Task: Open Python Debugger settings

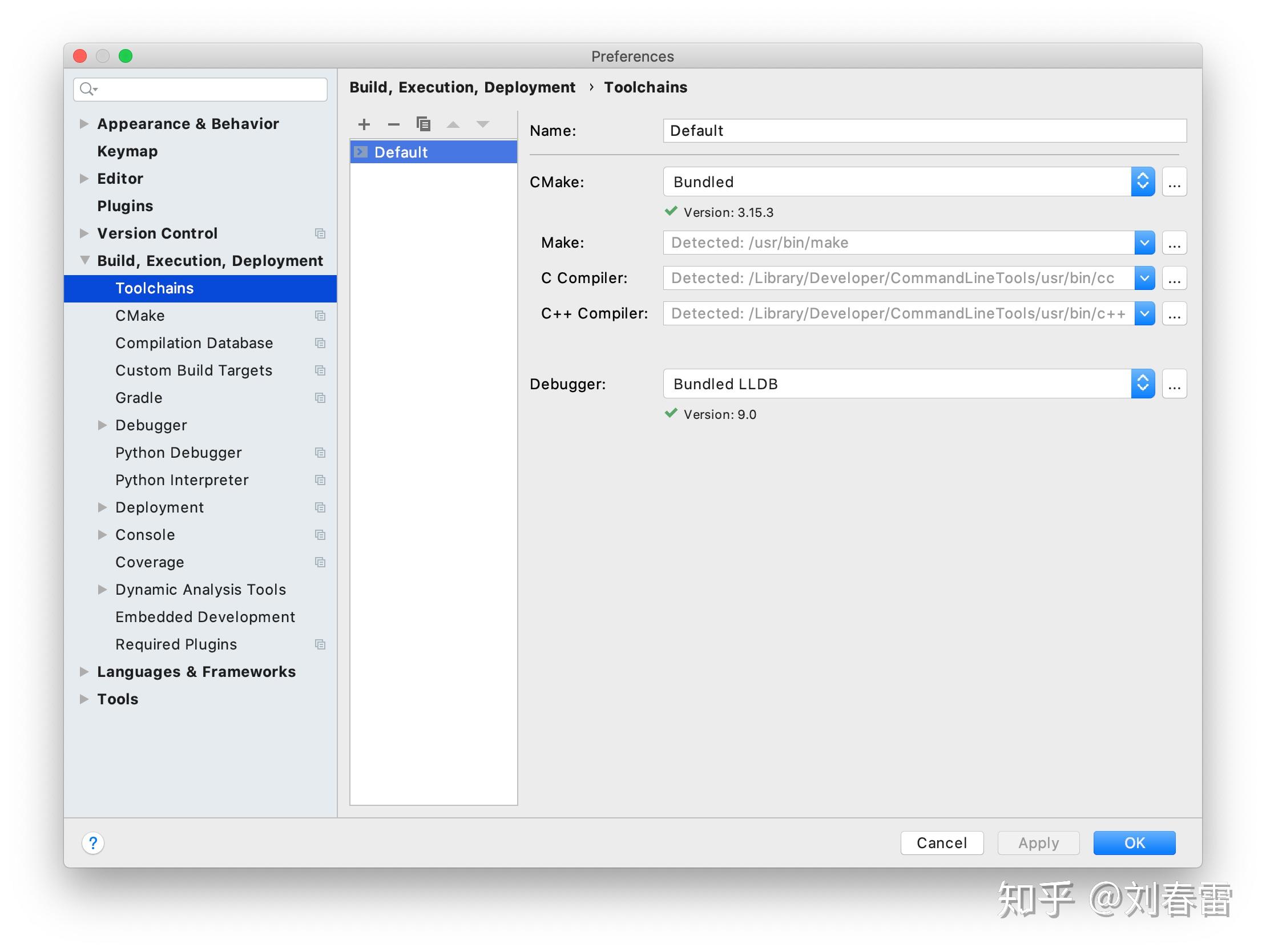Action: (x=179, y=453)
